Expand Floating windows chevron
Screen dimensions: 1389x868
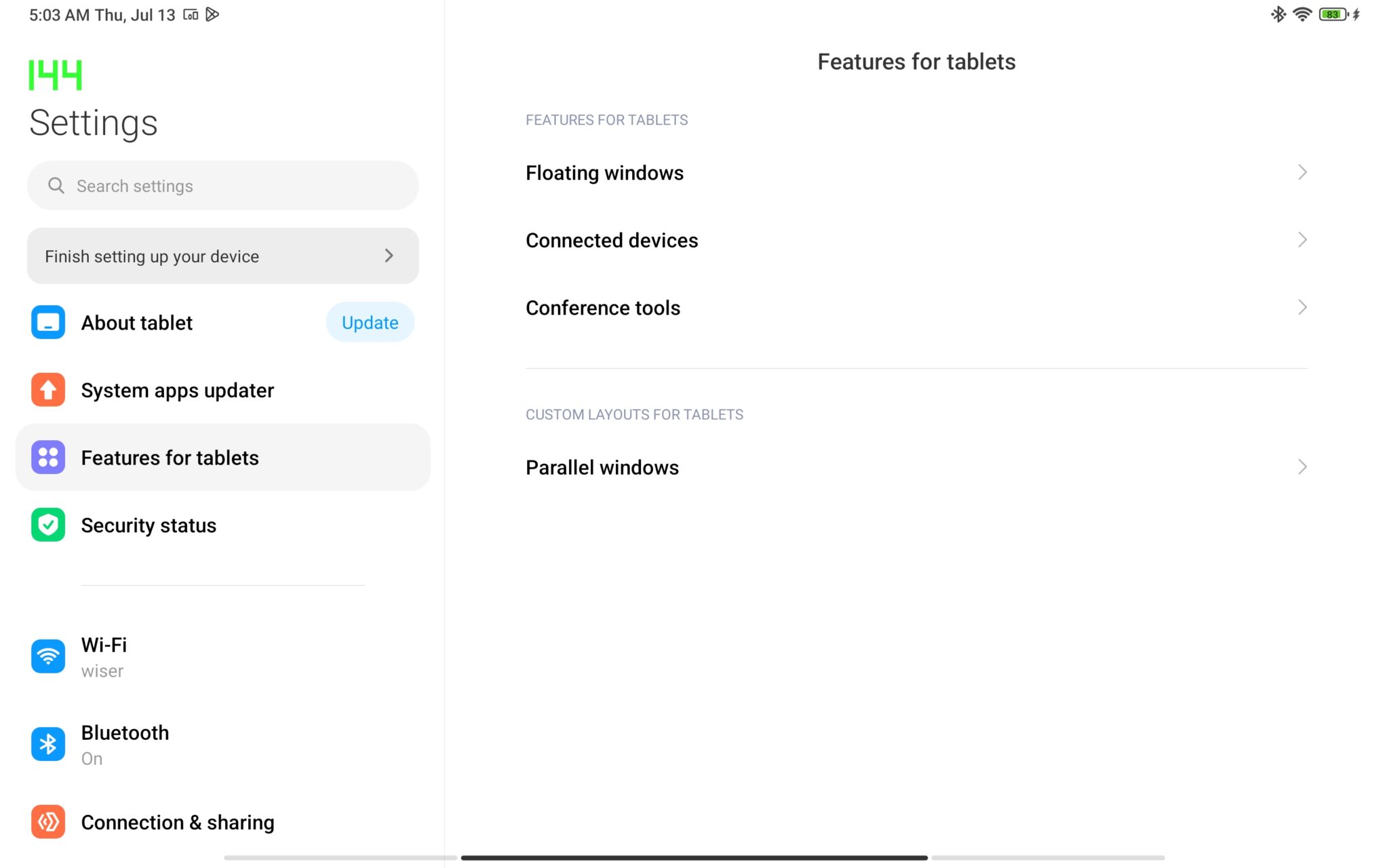(x=1302, y=172)
